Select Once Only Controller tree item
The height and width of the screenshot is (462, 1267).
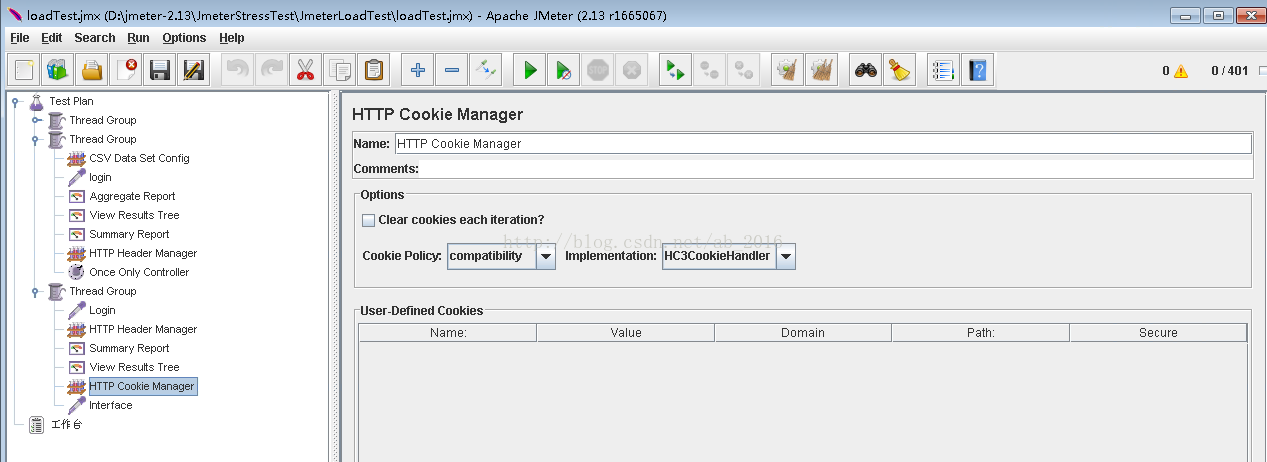coord(139,272)
